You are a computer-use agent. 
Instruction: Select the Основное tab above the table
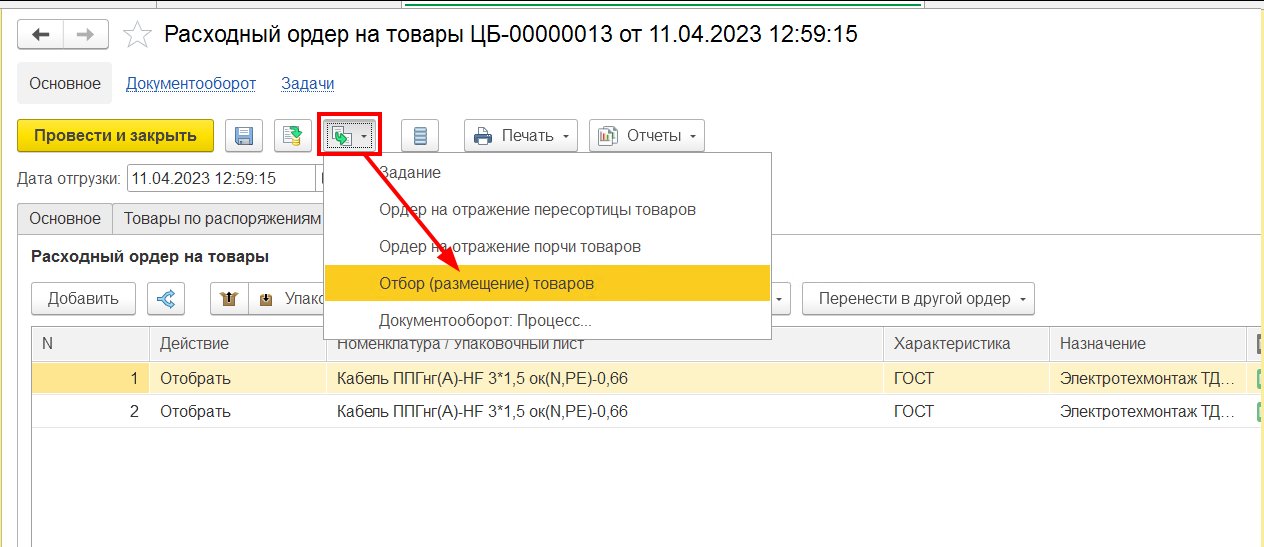pyautogui.click(x=65, y=218)
